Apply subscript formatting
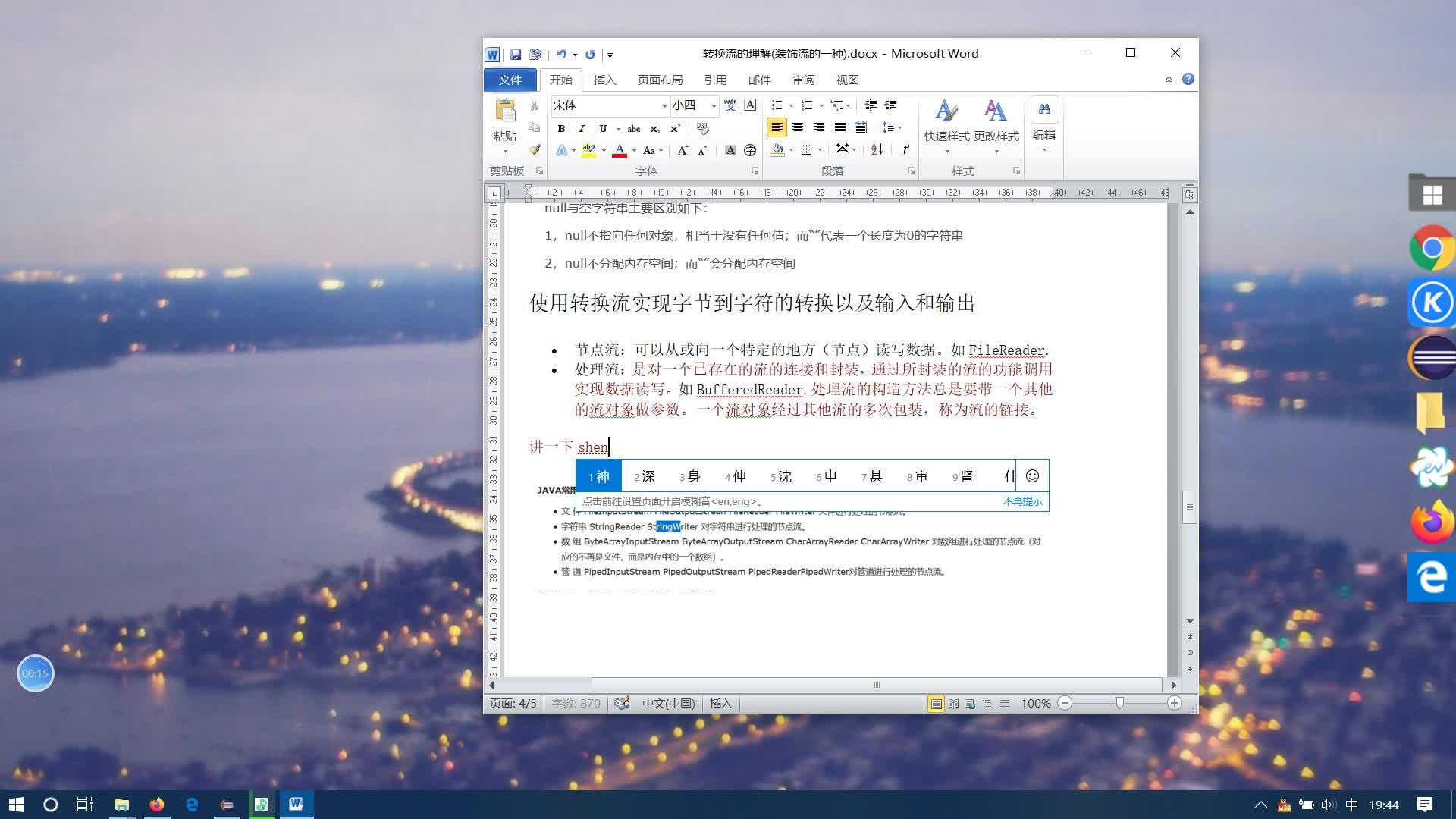Screen dimensions: 1456x819 [x=654, y=129]
